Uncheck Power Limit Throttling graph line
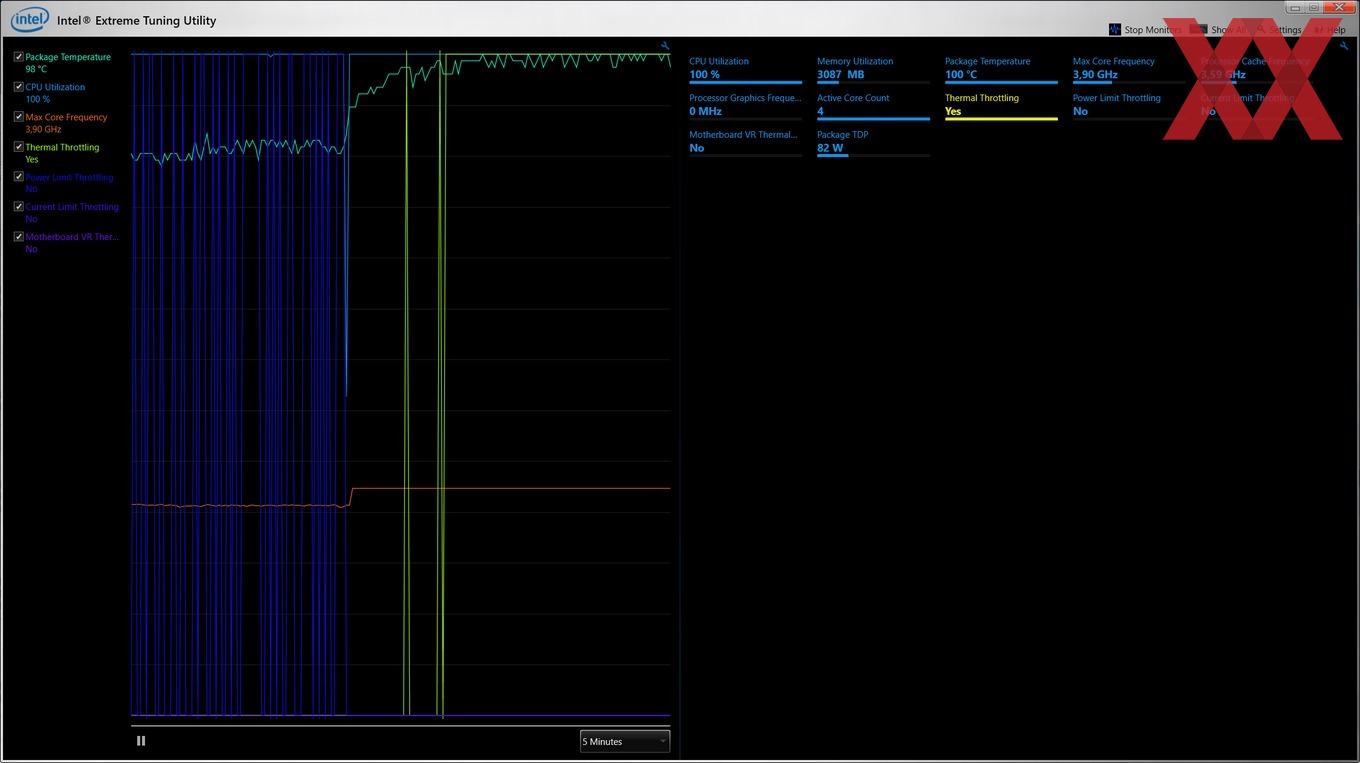The image size is (1360, 763). (x=18, y=177)
